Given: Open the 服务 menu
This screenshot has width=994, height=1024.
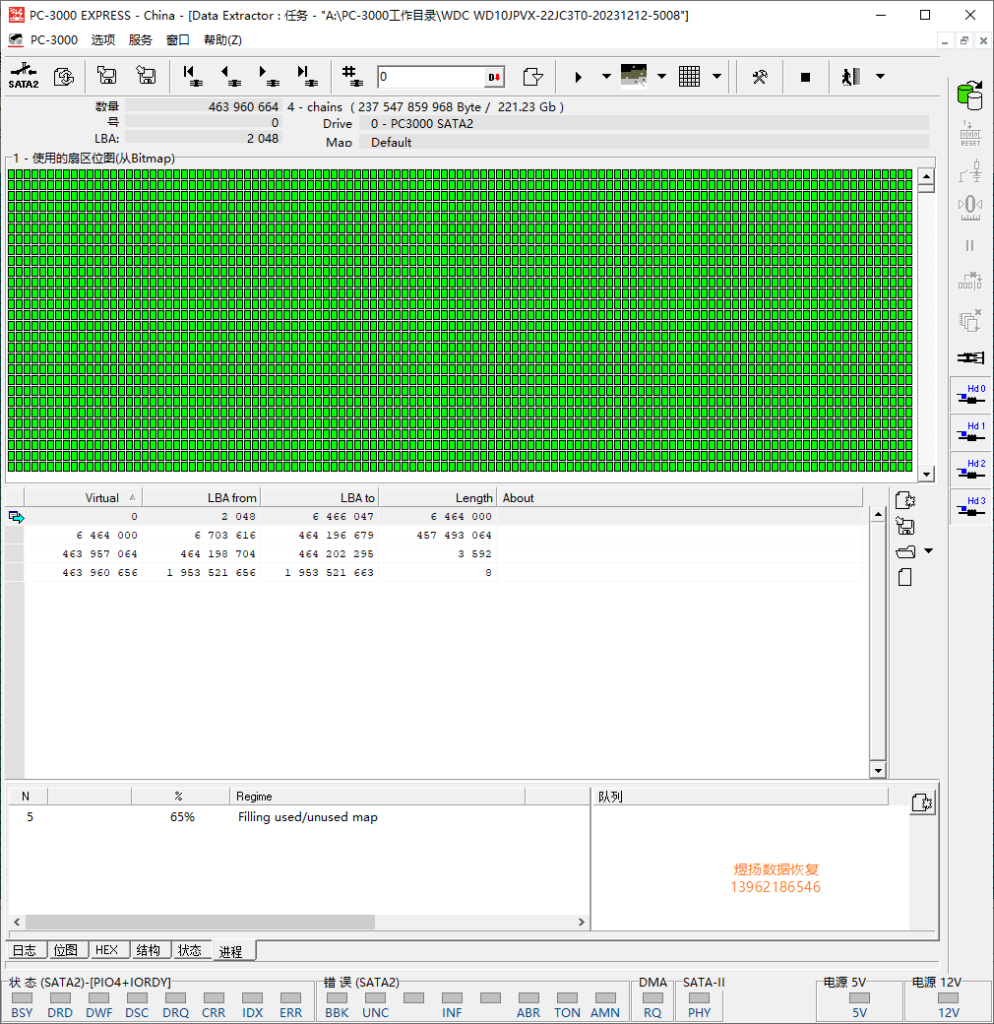Looking at the screenshot, I should (140, 40).
